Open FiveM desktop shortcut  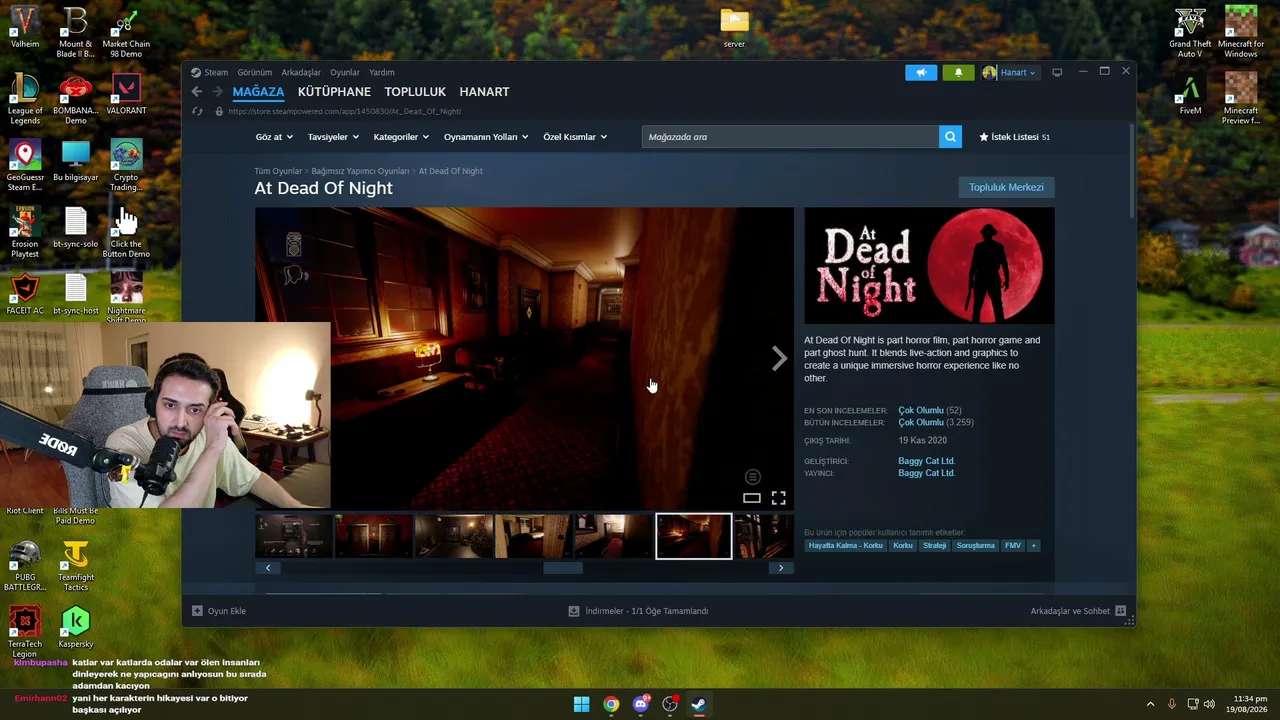click(x=1190, y=94)
